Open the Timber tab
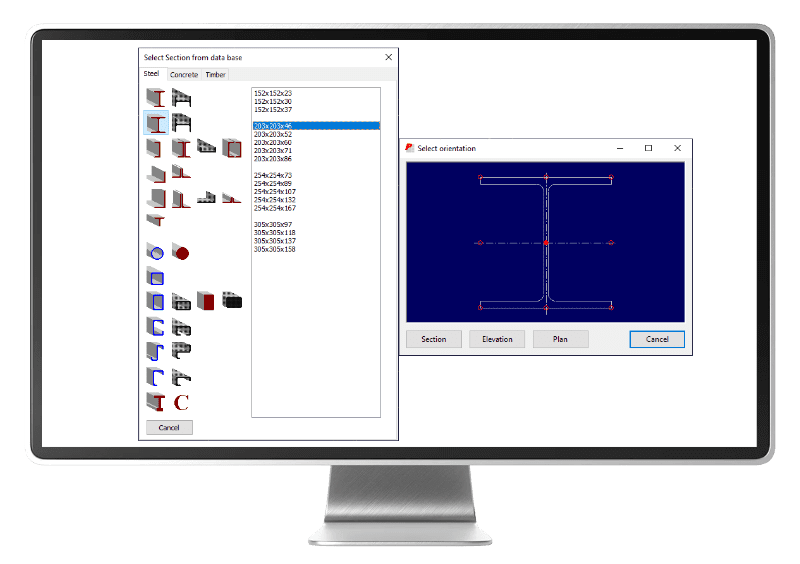This screenshot has height=564, width=800. 216,74
